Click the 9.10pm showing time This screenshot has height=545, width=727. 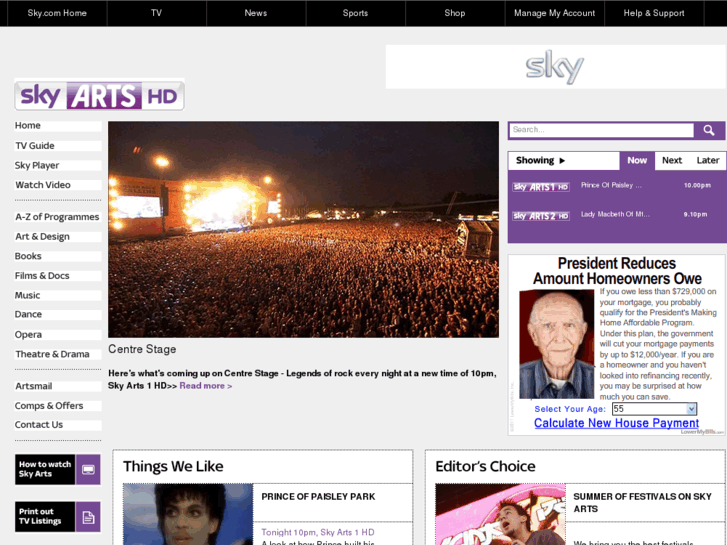click(x=695, y=215)
